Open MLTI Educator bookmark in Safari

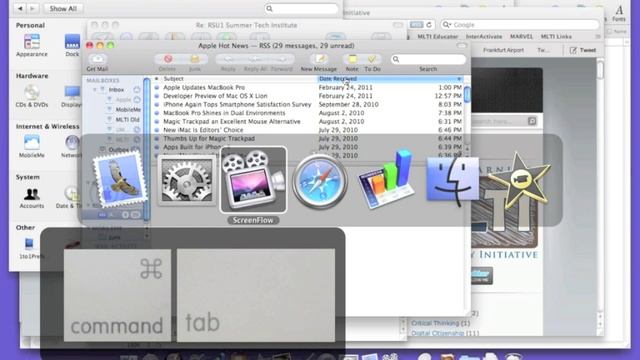coord(438,37)
